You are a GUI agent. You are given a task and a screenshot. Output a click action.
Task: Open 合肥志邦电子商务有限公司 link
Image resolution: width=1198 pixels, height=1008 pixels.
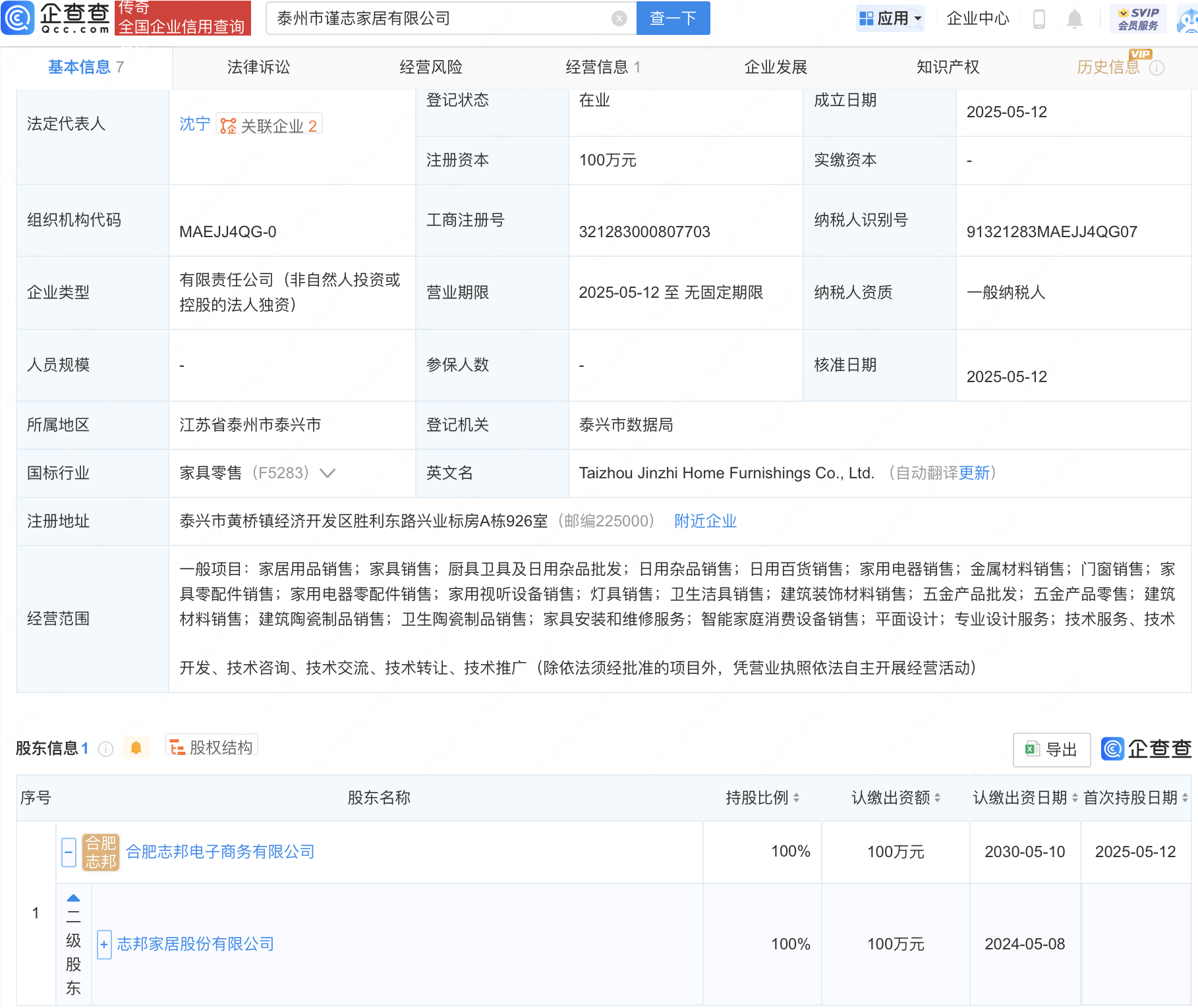coord(220,852)
